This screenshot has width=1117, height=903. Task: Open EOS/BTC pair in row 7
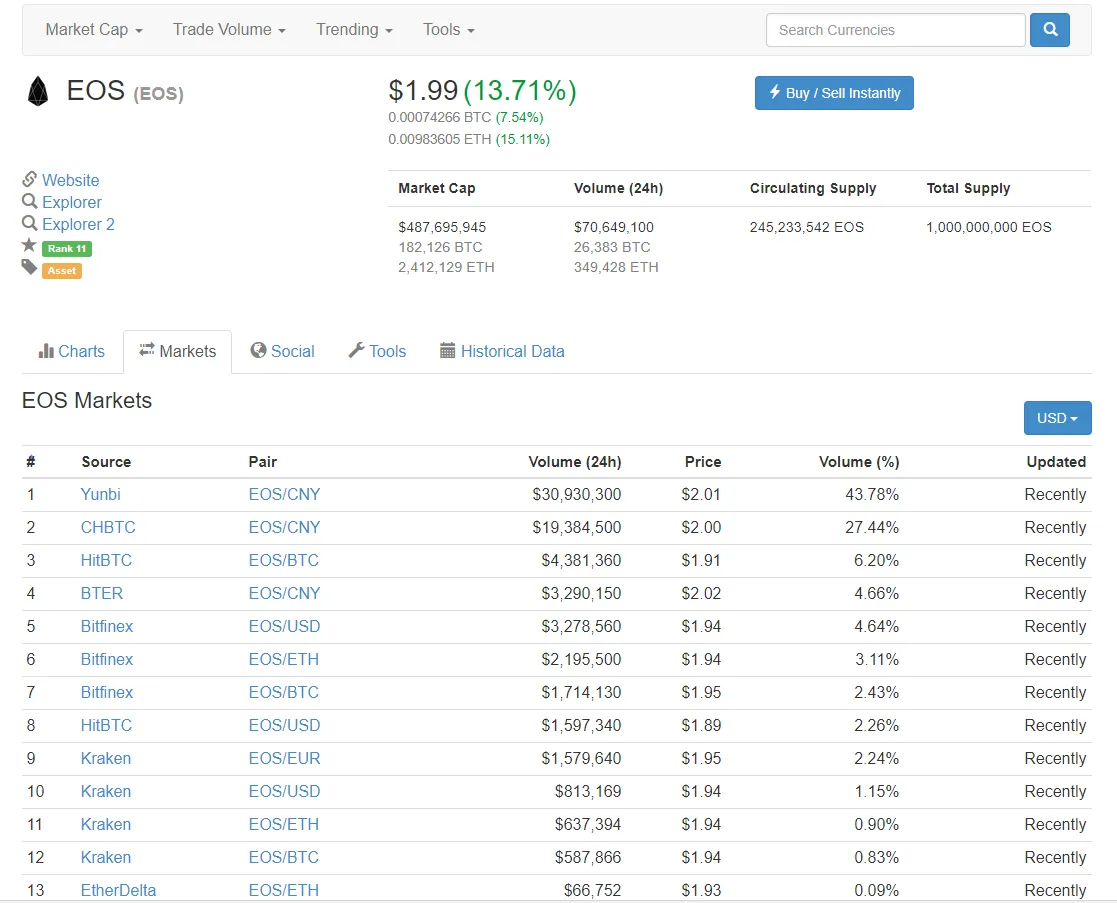coord(284,692)
